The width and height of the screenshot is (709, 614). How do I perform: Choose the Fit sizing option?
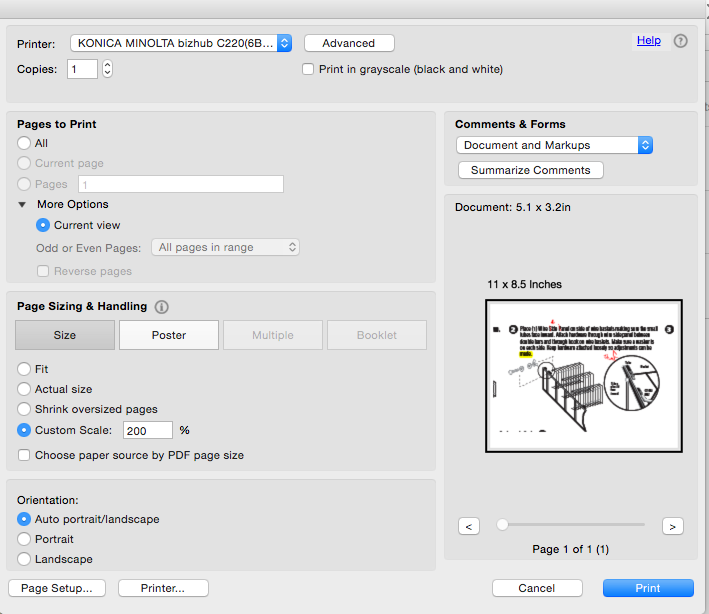(x=24, y=369)
